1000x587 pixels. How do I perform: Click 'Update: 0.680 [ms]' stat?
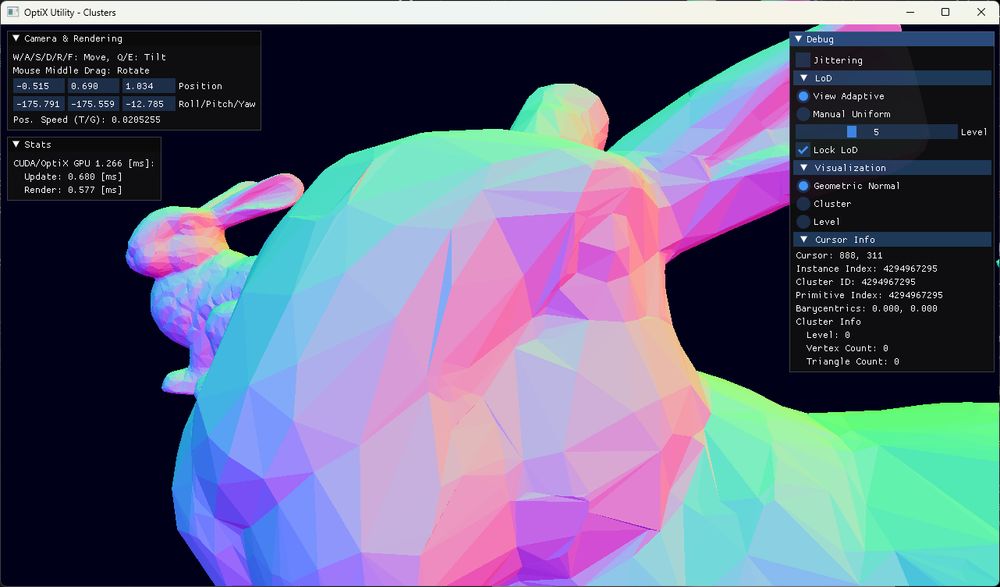73,177
